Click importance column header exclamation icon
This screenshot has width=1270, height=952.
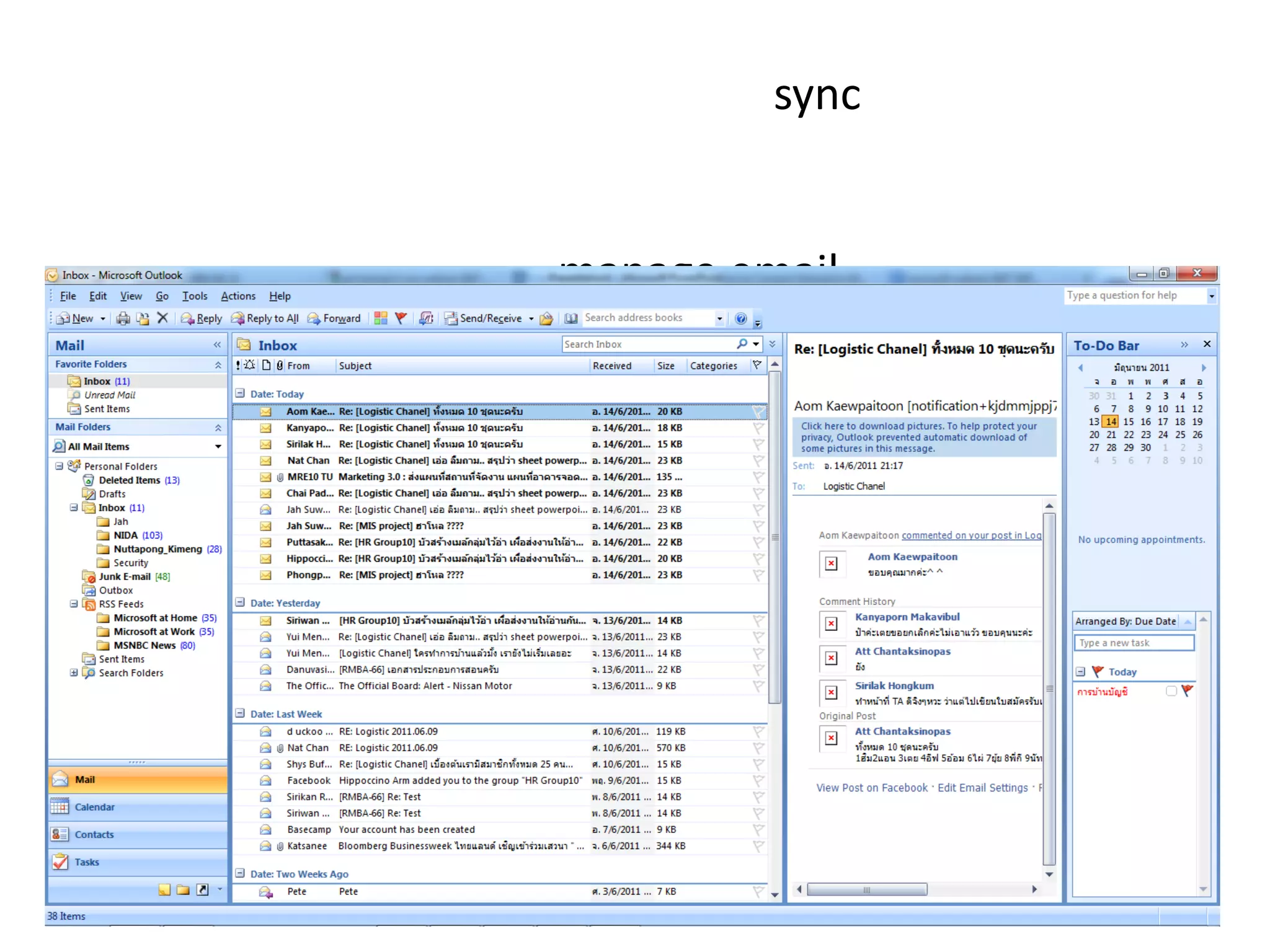(238, 366)
